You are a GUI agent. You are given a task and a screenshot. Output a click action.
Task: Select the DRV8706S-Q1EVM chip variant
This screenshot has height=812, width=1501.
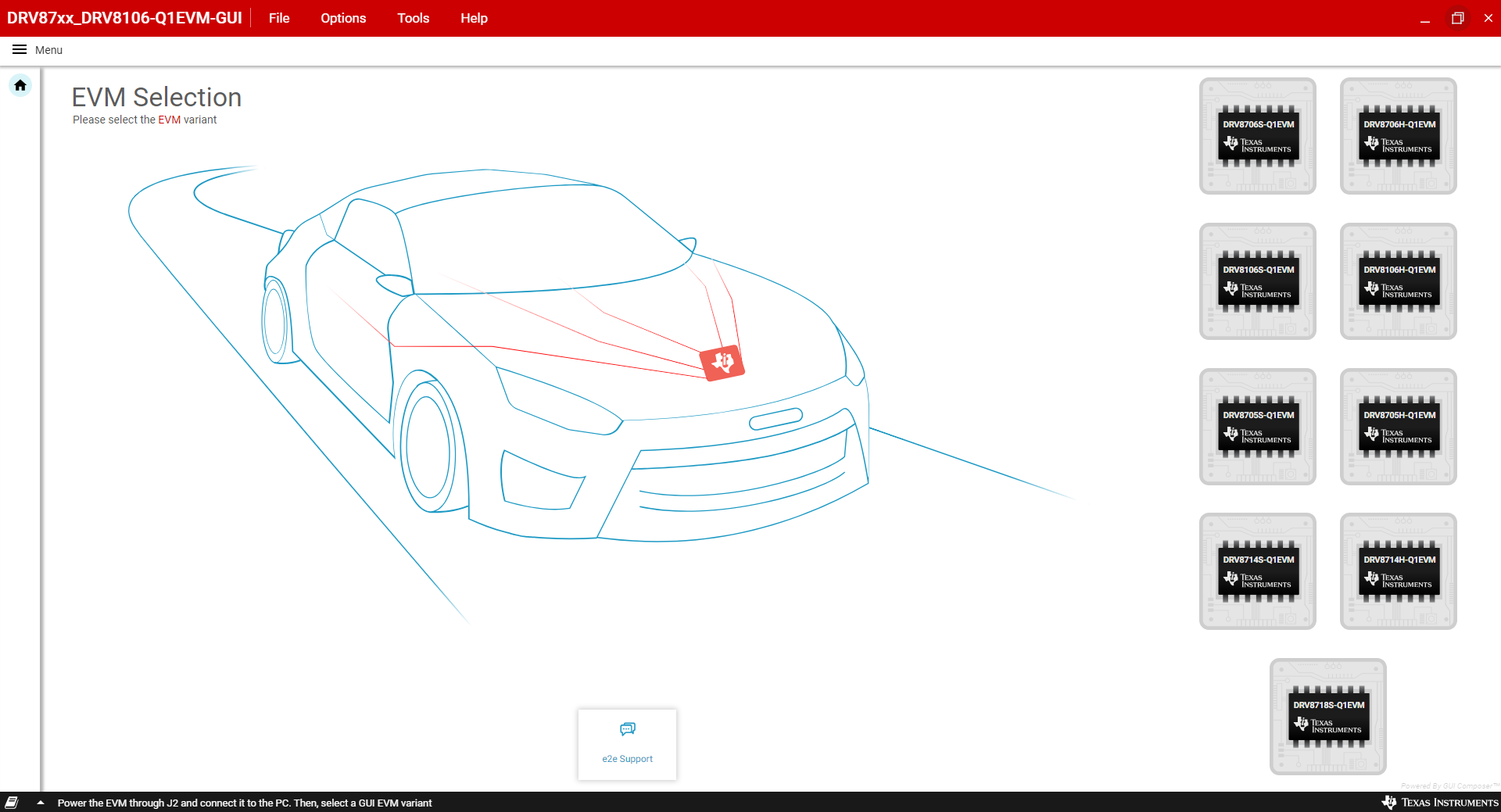[x=1258, y=136]
